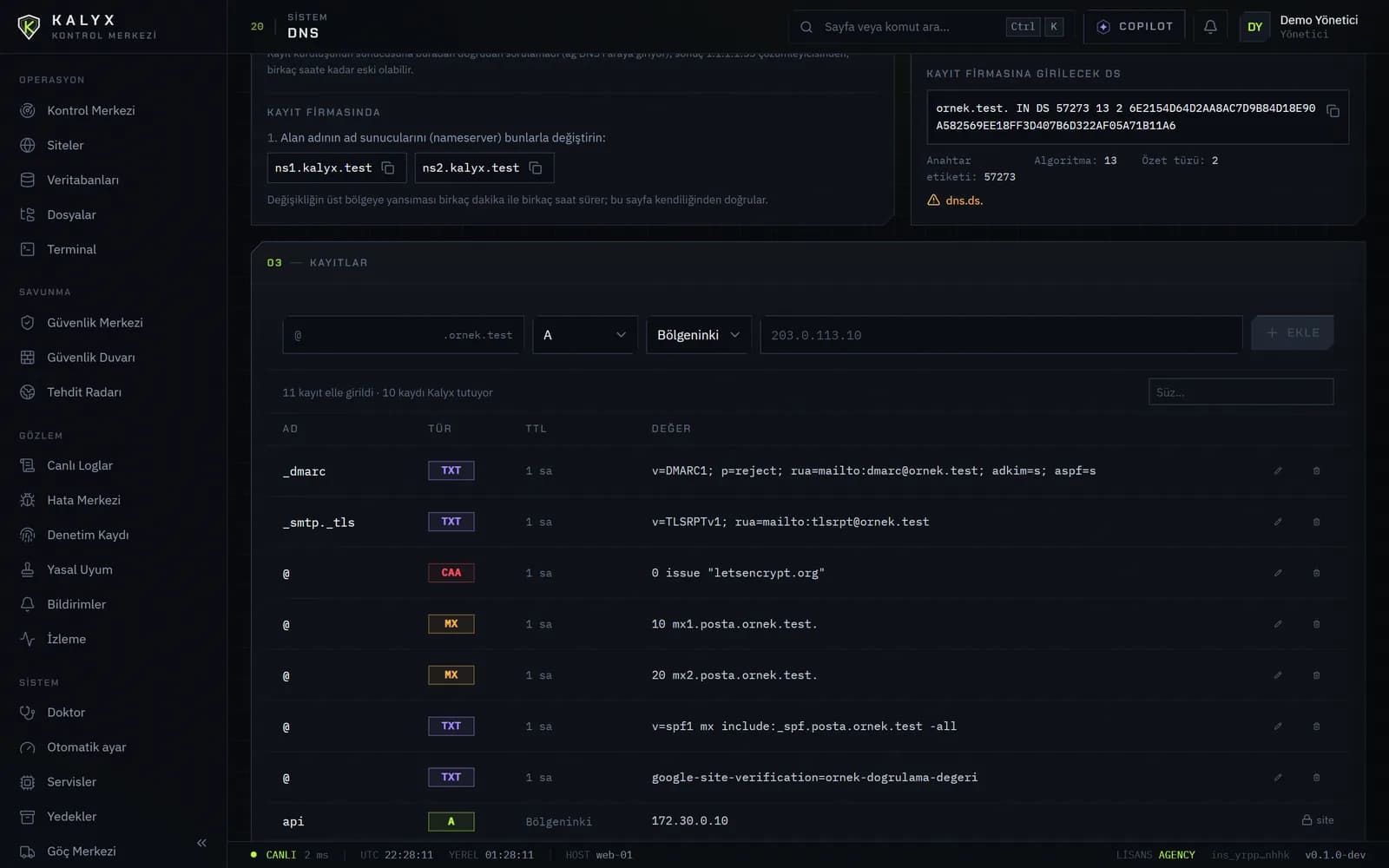This screenshot has height=868, width=1389.
Task: Click the record value field 203.0.113.10
Action: [x=1001, y=335]
